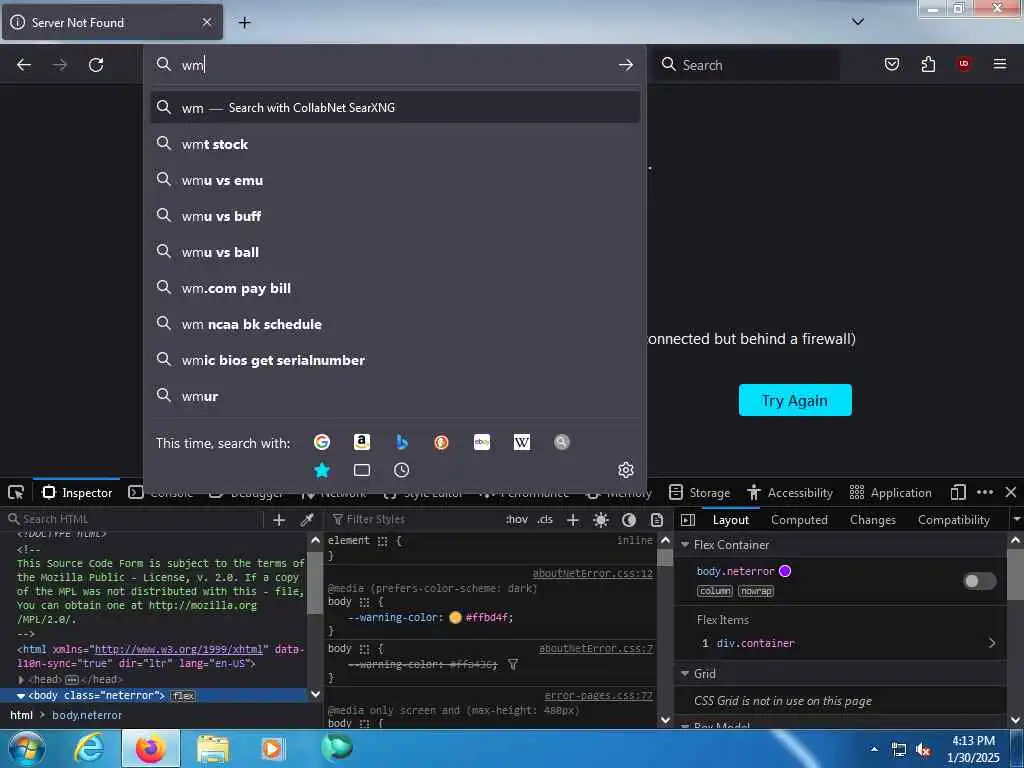Search this time with Wikipedia
Screen dimensions: 1024x768
(522, 442)
